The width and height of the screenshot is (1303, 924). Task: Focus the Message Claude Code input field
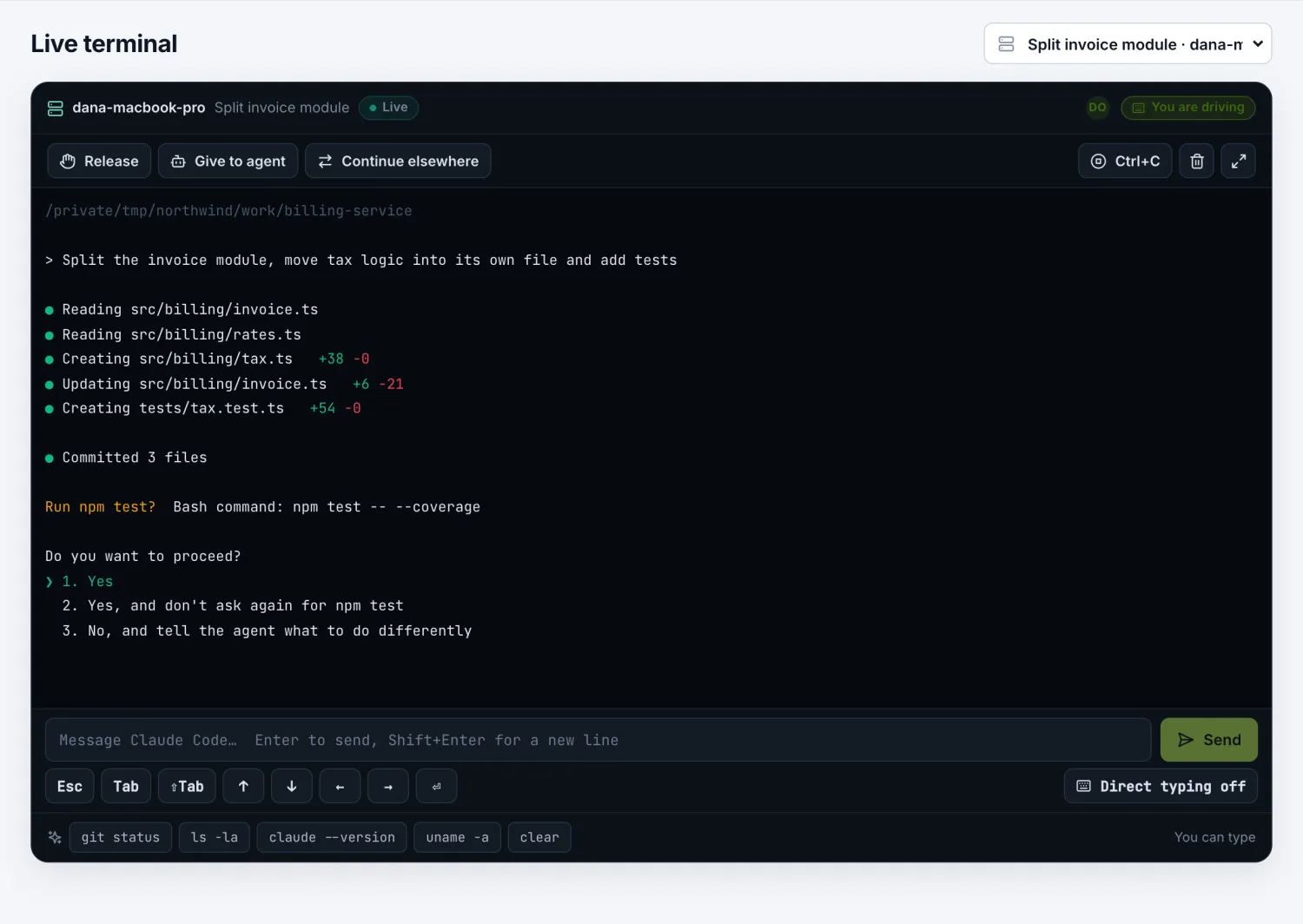click(598, 740)
